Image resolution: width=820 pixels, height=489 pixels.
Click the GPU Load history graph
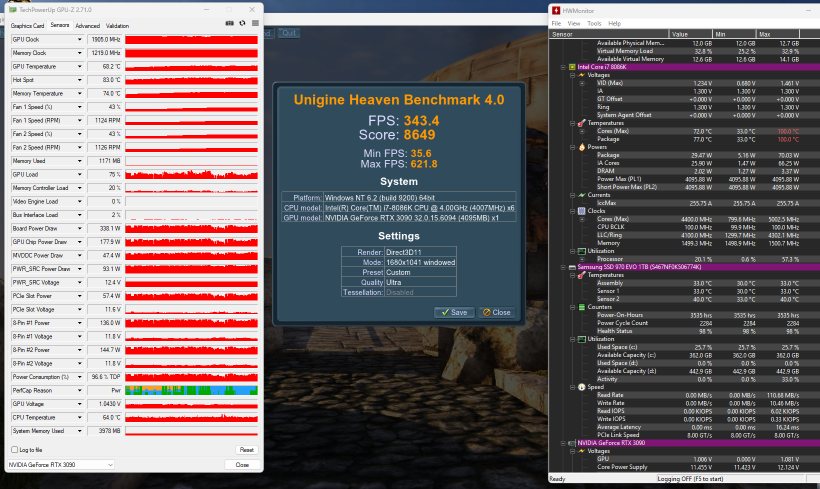[x=191, y=175]
